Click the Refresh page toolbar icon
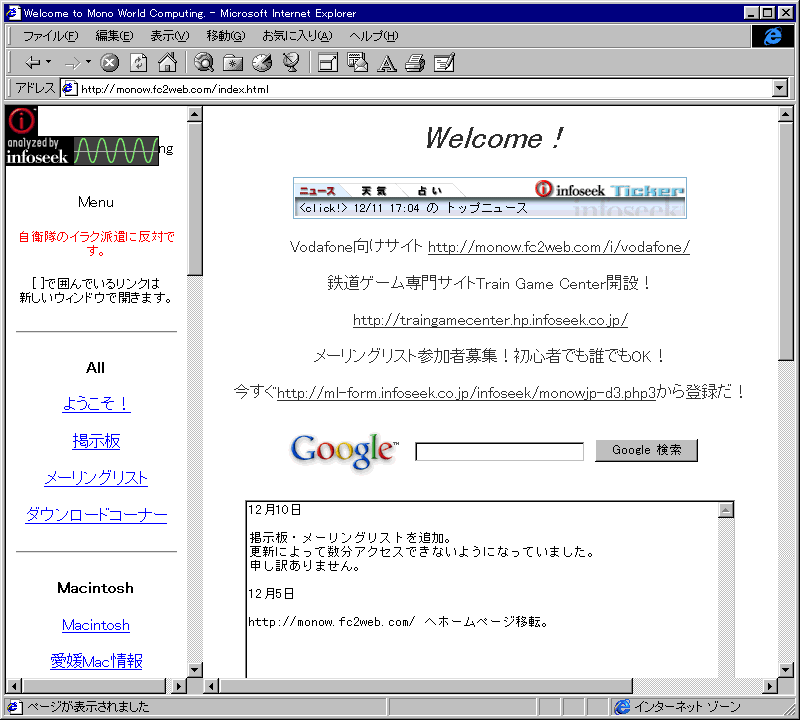This screenshot has height=720, width=800. point(138,63)
